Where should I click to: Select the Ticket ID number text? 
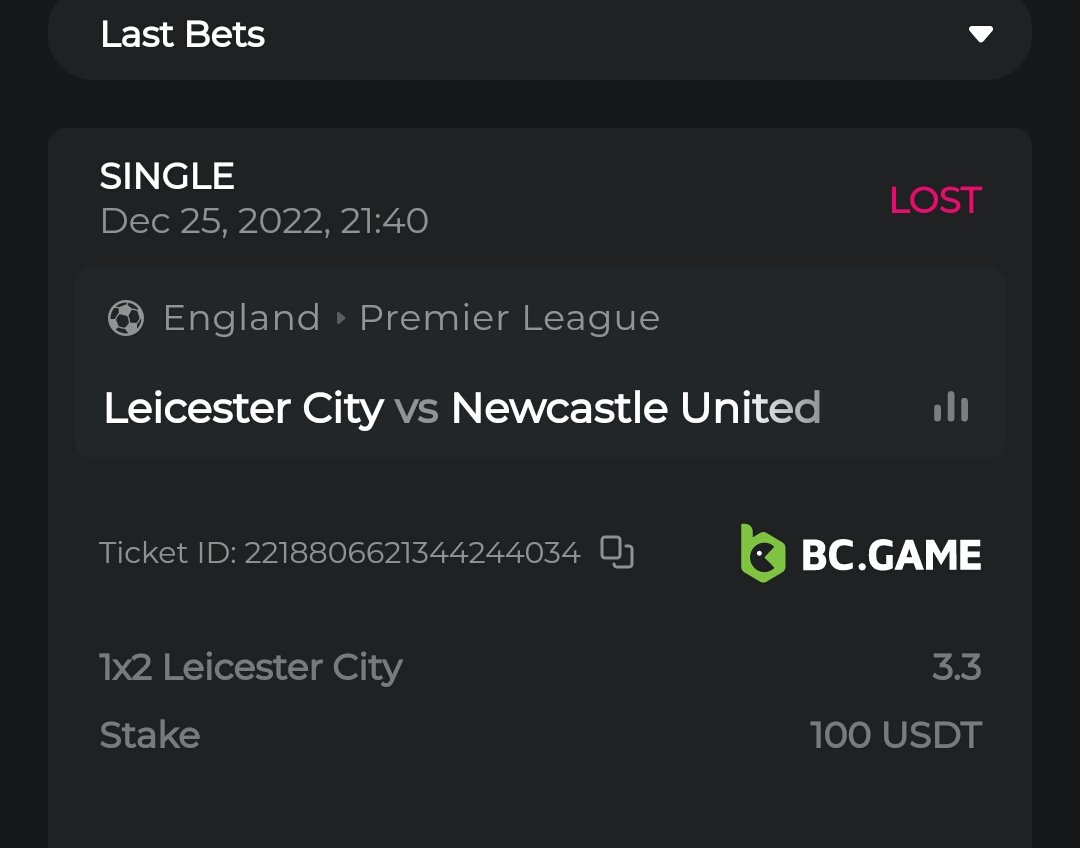click(412, 553)
